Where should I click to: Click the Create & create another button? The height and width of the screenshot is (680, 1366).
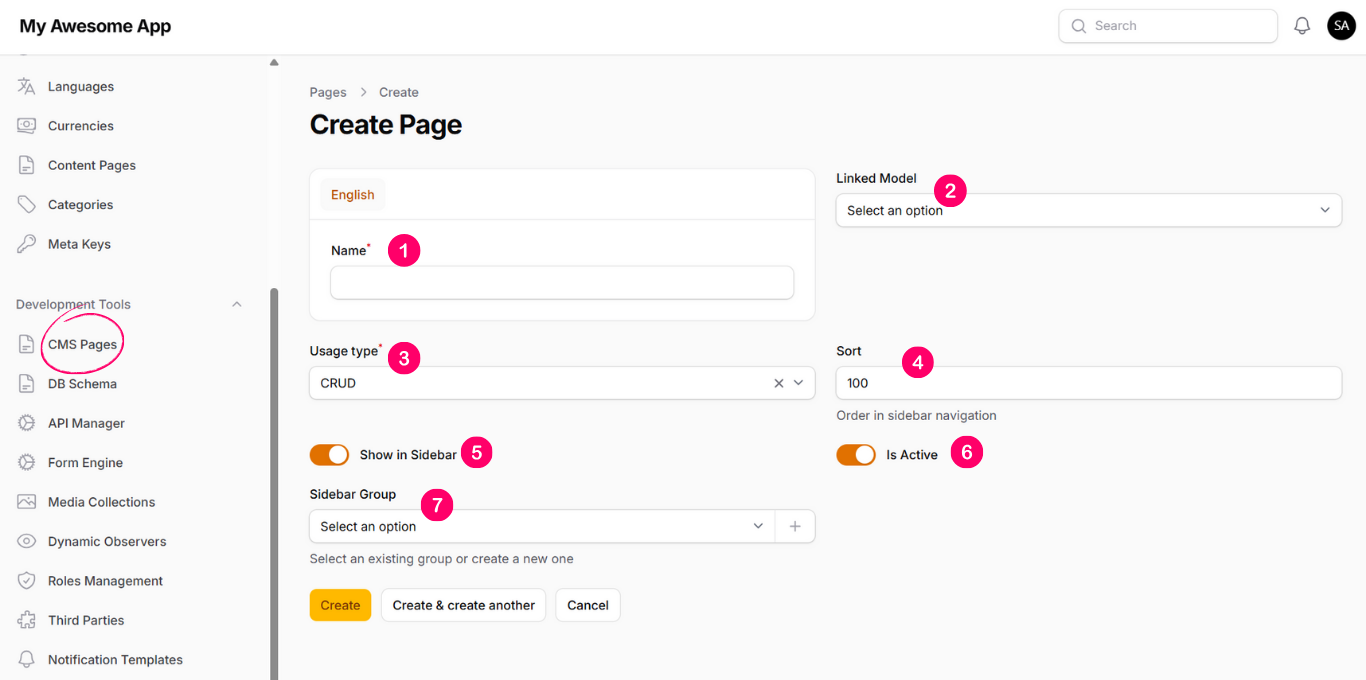(463, 605)
